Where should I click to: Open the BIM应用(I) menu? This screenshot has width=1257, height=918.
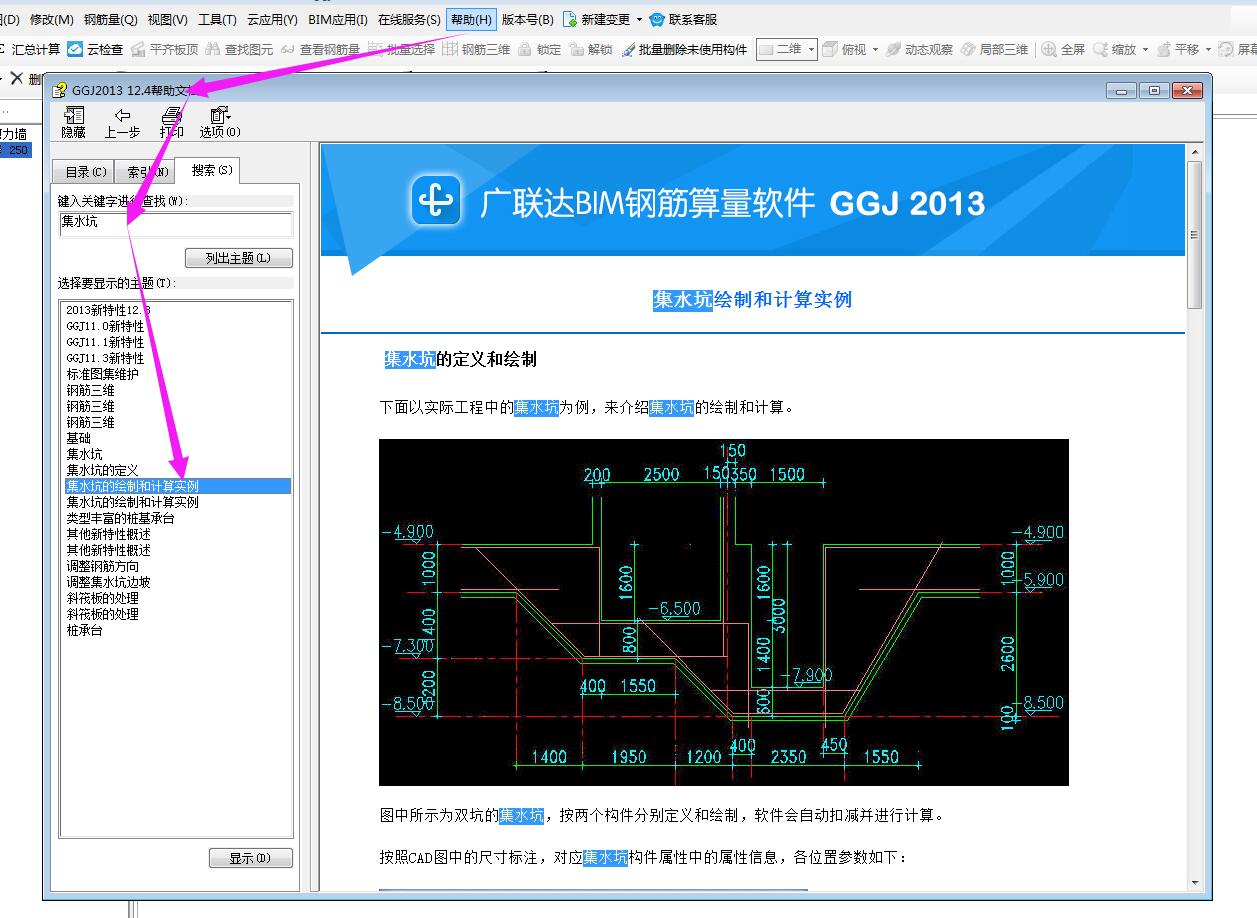(x=338, y=19)
